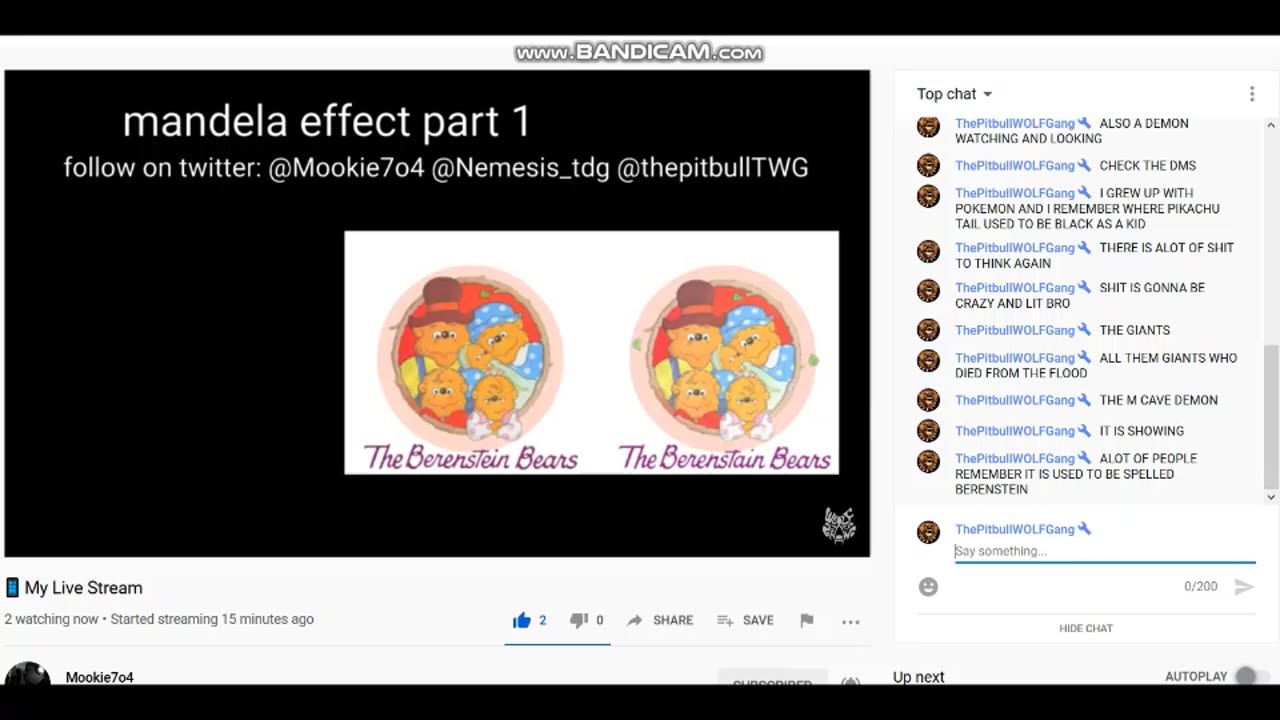The height and width of the screenshot is (720, 1280).
Task: Click author name on 'THE GIANTS' message
Action: coord(1015,330)
